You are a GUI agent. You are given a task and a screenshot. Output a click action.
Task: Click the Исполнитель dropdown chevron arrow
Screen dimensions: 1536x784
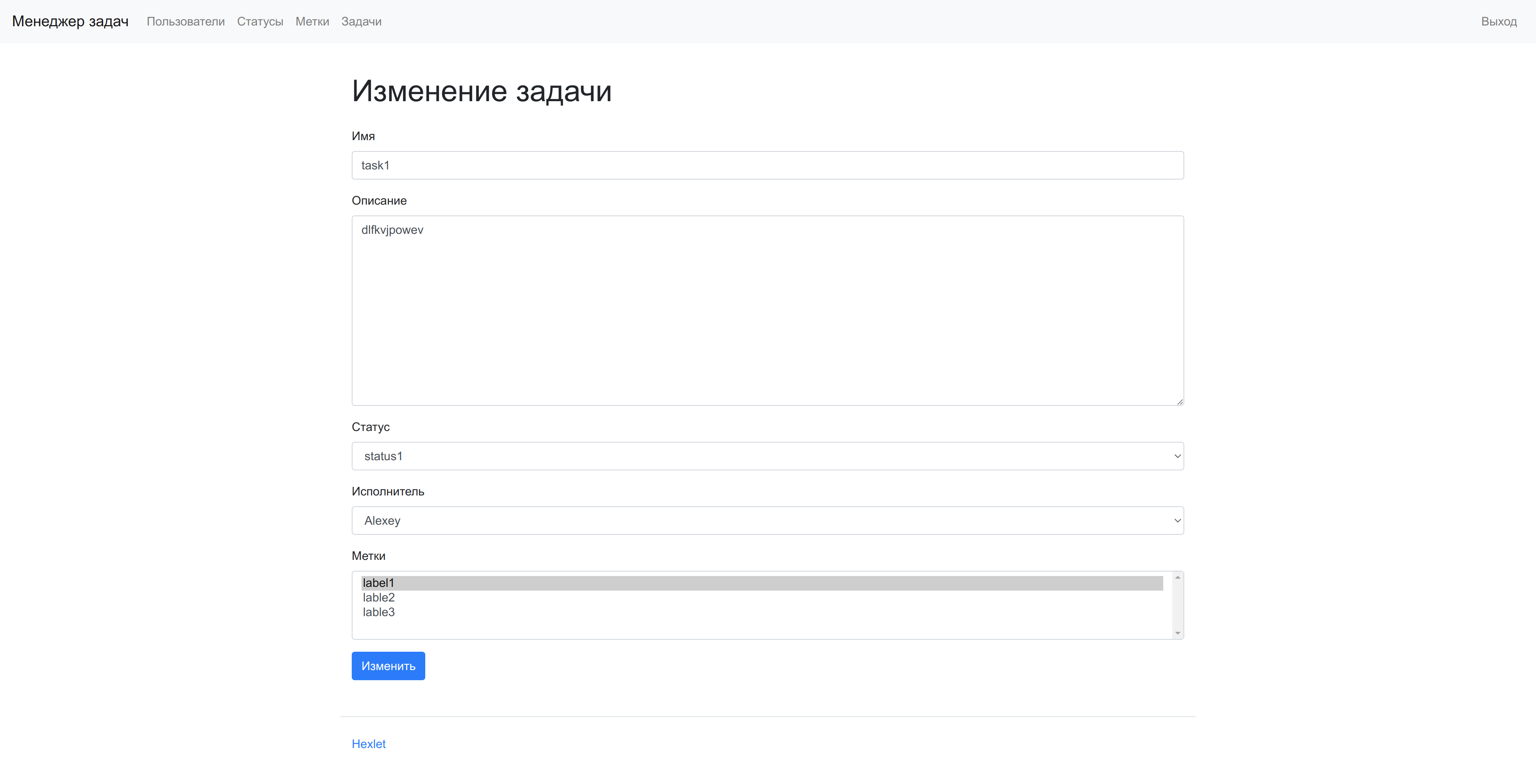1177,521
